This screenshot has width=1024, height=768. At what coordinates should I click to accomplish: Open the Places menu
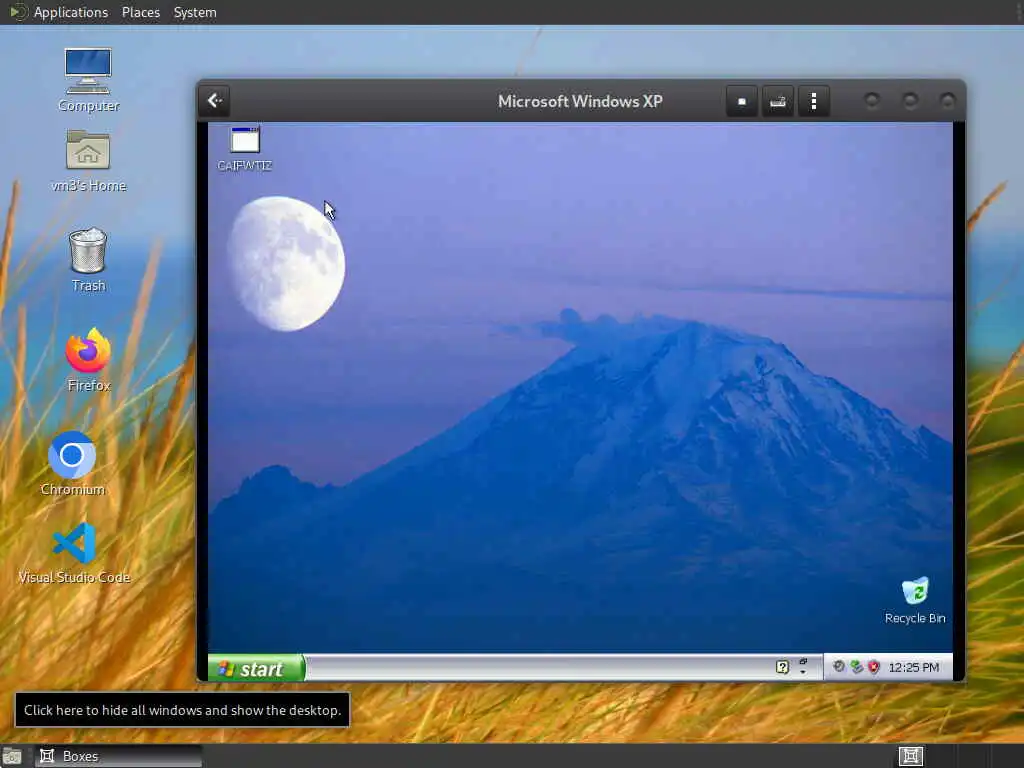pyautogui.click(x=141, y=12)
